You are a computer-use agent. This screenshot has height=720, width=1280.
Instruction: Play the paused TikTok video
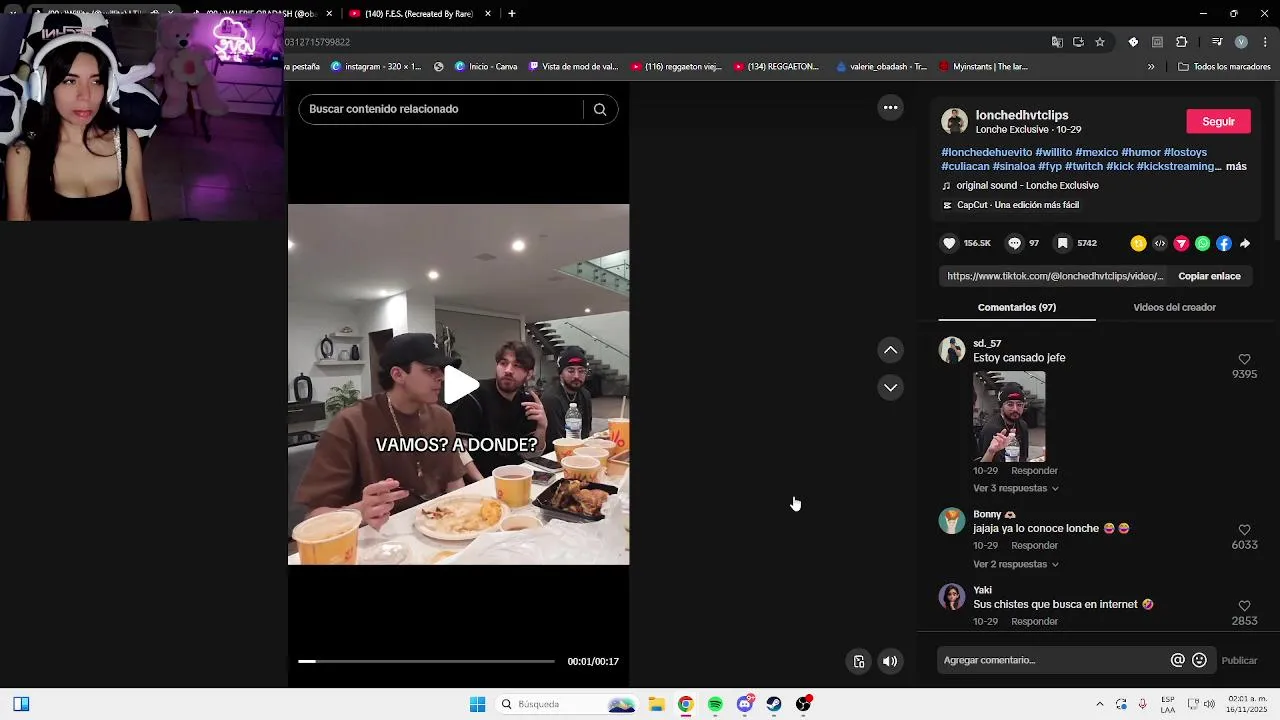point(460,385)
